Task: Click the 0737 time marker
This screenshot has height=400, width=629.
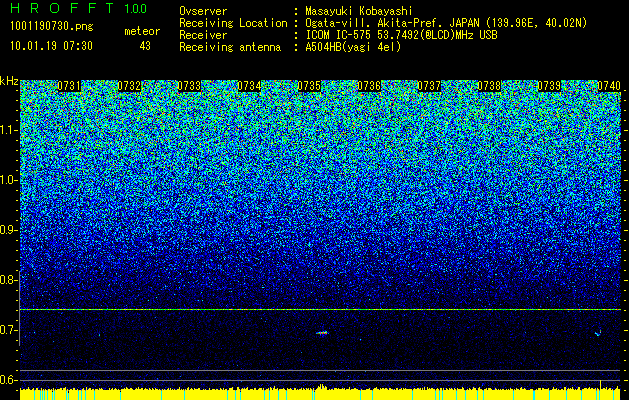Action: pyautogui.click(x=429, y=86)
